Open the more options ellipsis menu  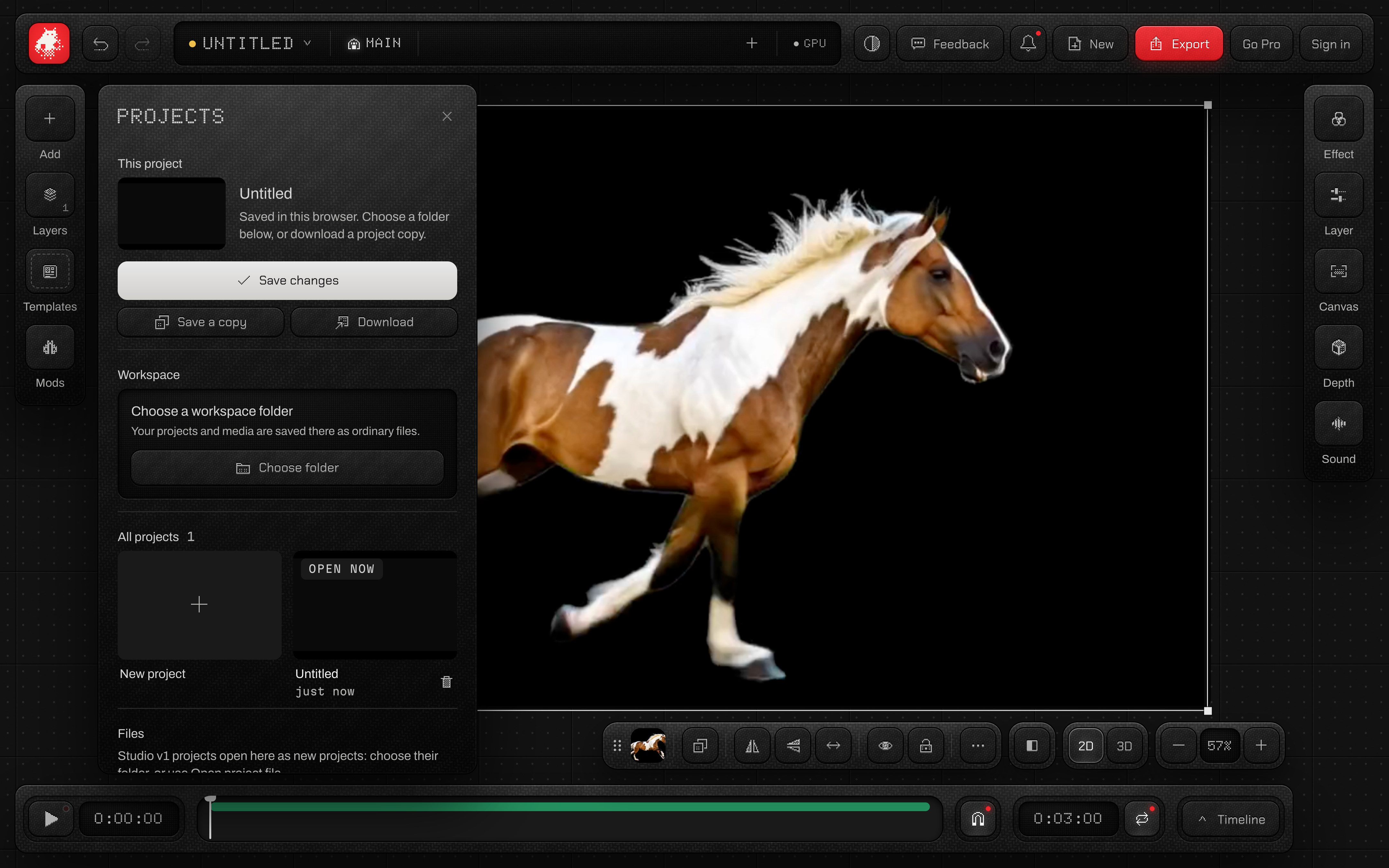[x=978, y=746]
